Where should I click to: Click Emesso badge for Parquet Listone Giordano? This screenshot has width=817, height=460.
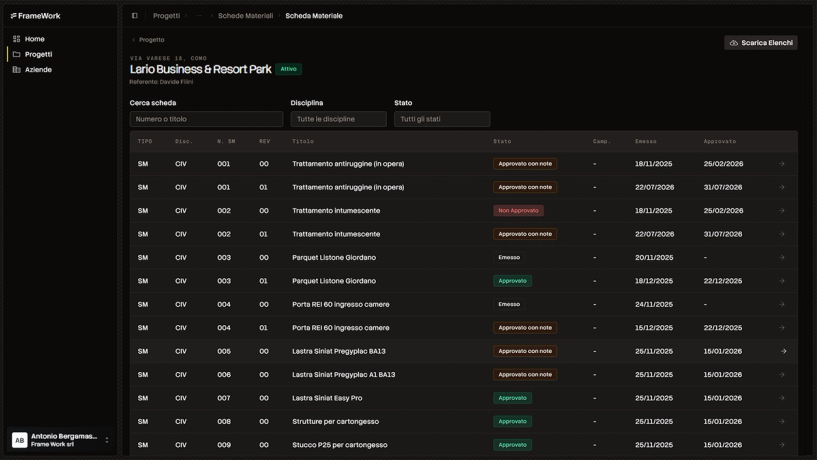(509, 257)
